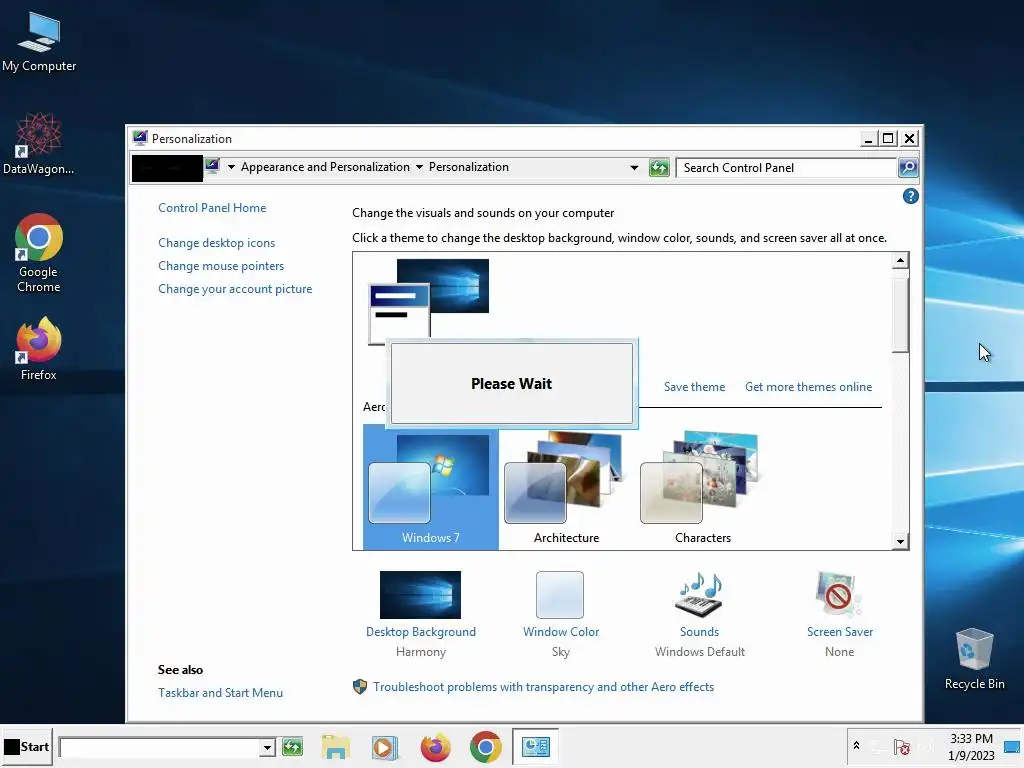Image resolution: width=1024 pixels, height=768 pixels.
Task: Open Change mouse pointers link
Action: pos(221,266)
